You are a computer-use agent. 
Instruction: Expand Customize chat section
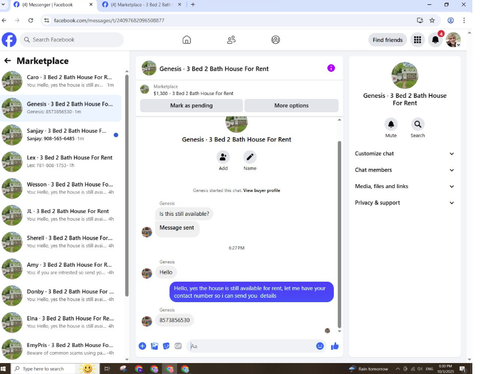404,154
